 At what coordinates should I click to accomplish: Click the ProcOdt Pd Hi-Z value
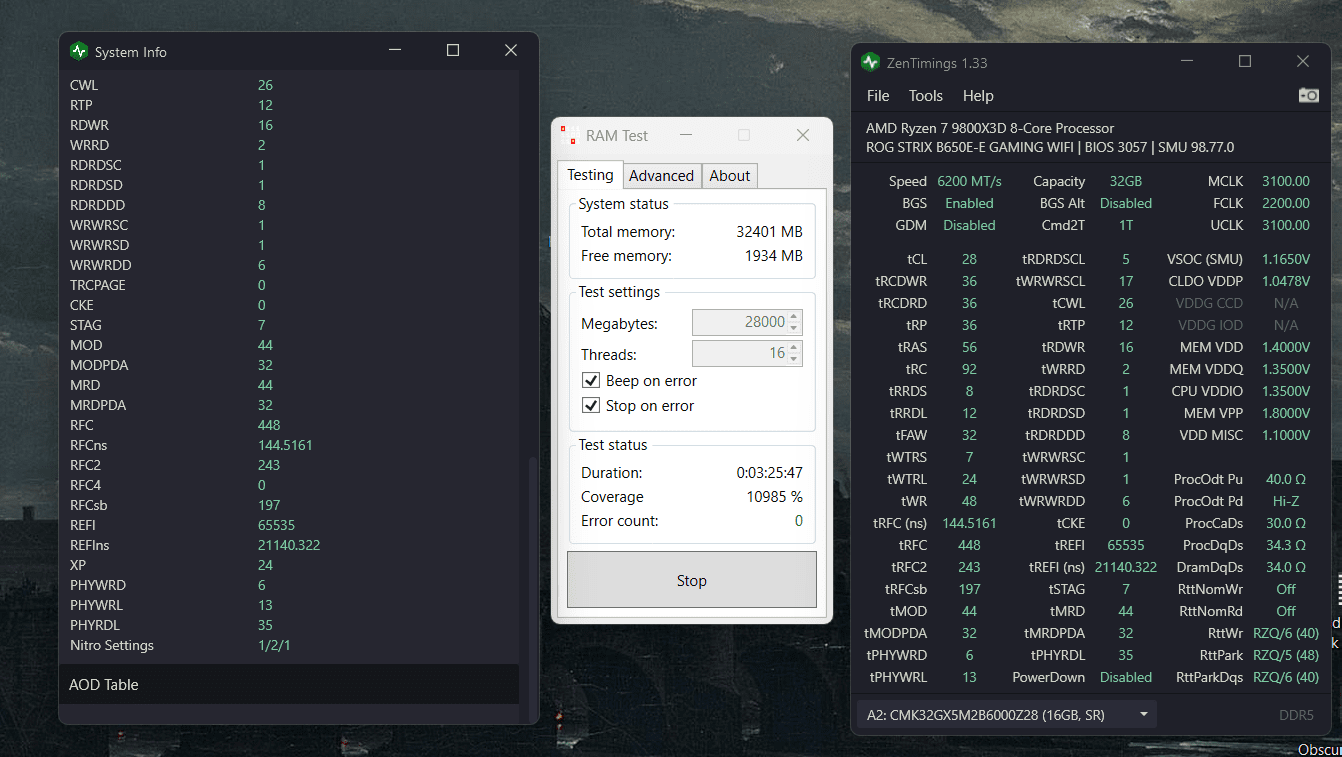point(1286,501)
